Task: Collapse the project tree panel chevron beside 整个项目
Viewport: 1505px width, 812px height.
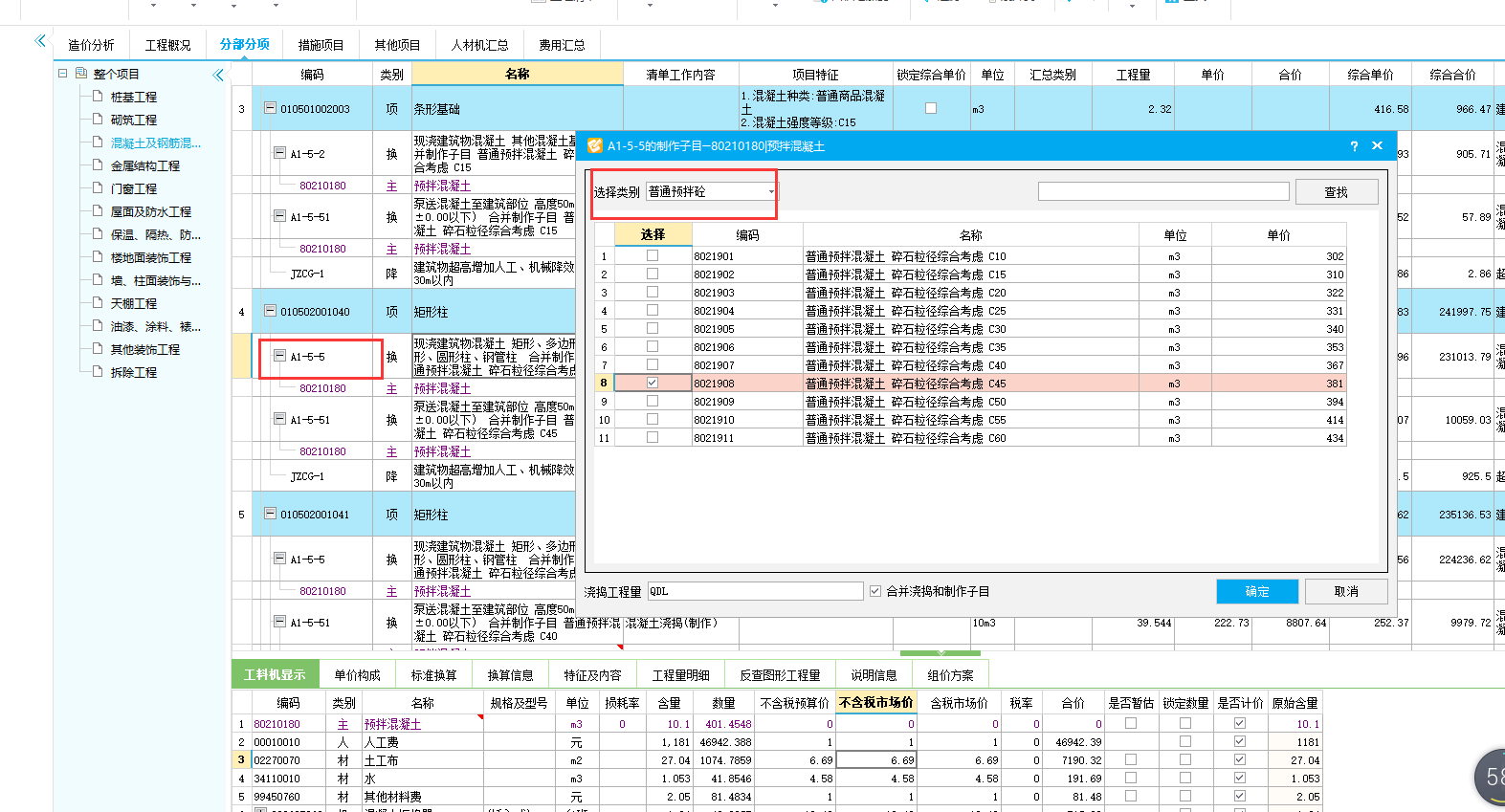Action: 218,75
